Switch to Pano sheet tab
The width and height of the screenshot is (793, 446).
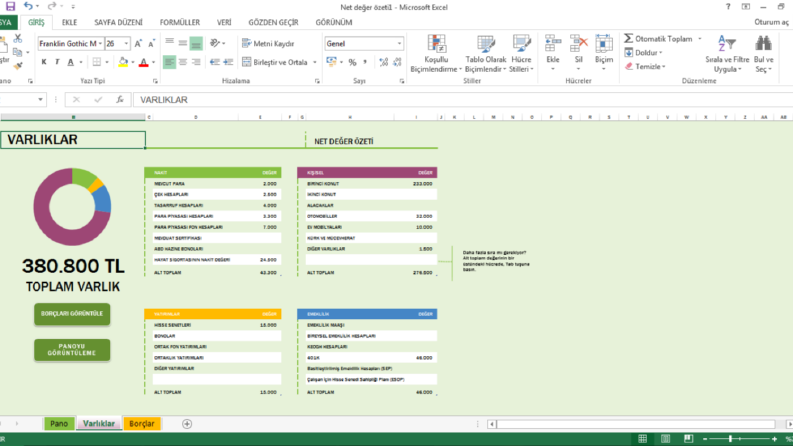tap(59, 424)
